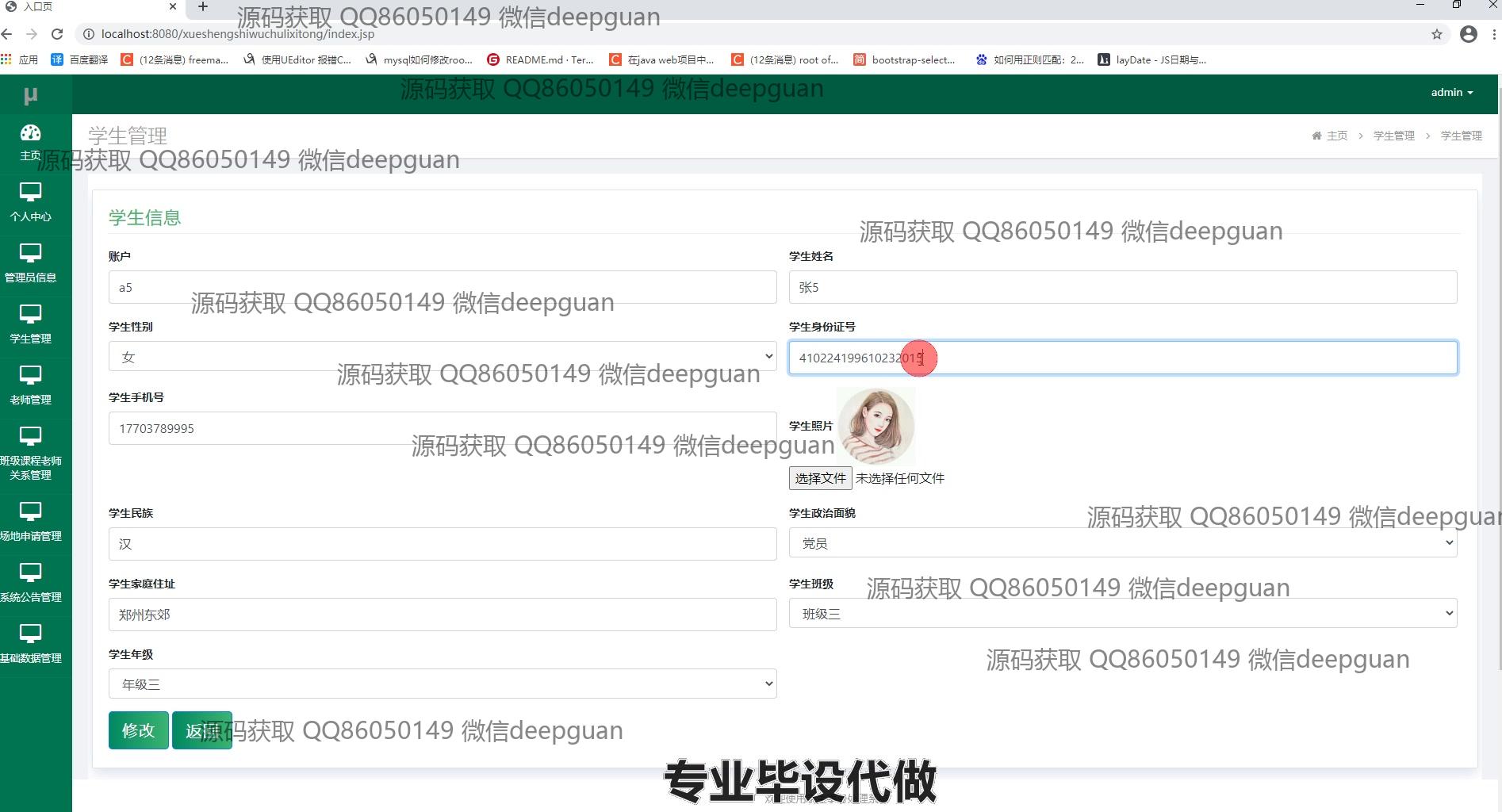The width and height of the screenshot is (1502, 812).
Task: Bookmark this page with the star icon
Action: pyautogui.click(x=1436, y=34)
